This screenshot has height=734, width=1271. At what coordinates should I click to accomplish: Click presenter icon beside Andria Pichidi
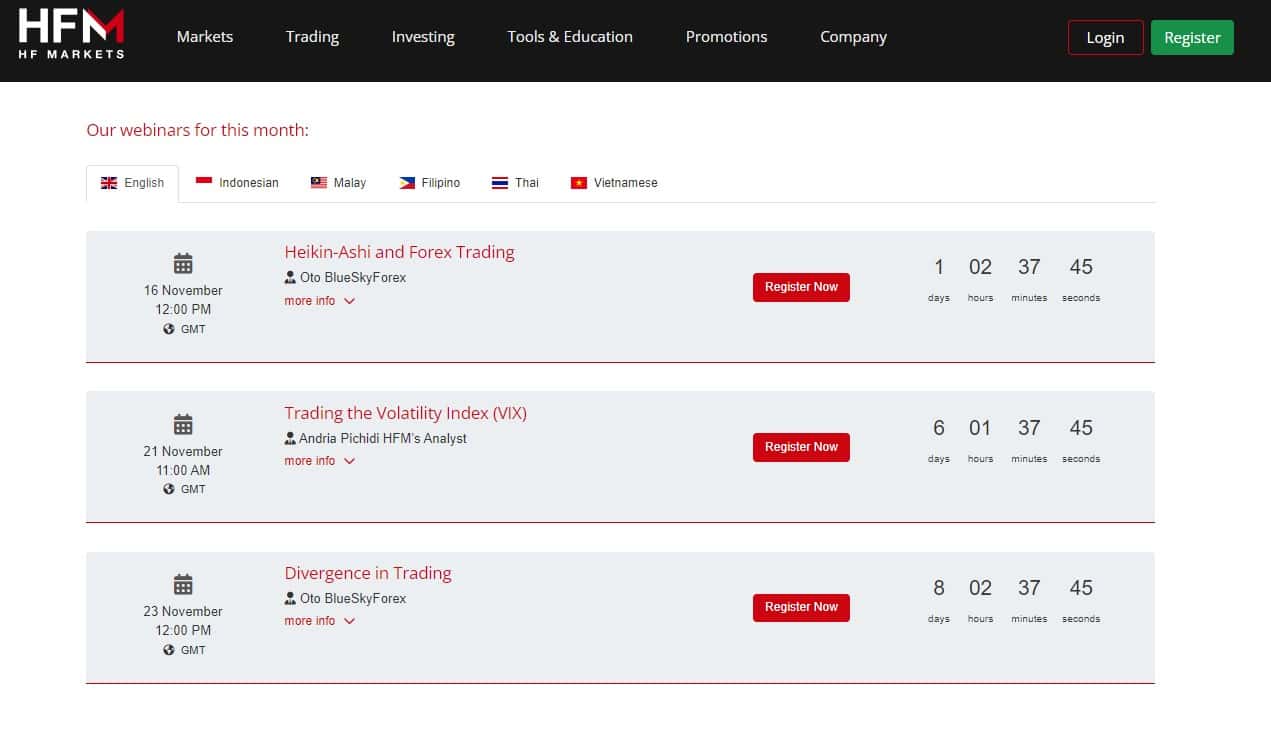(290, 438)
